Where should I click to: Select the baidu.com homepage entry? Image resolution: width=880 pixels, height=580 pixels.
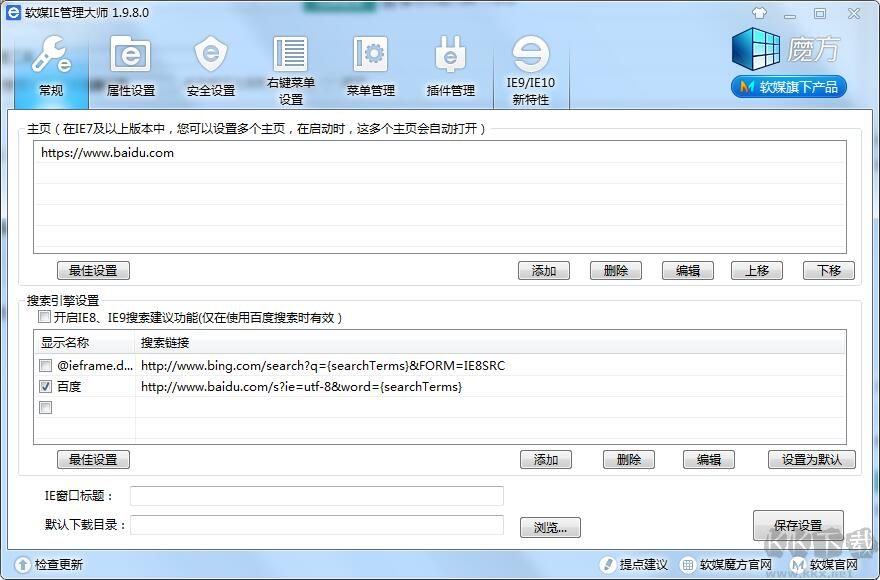[x=200, y=153]
